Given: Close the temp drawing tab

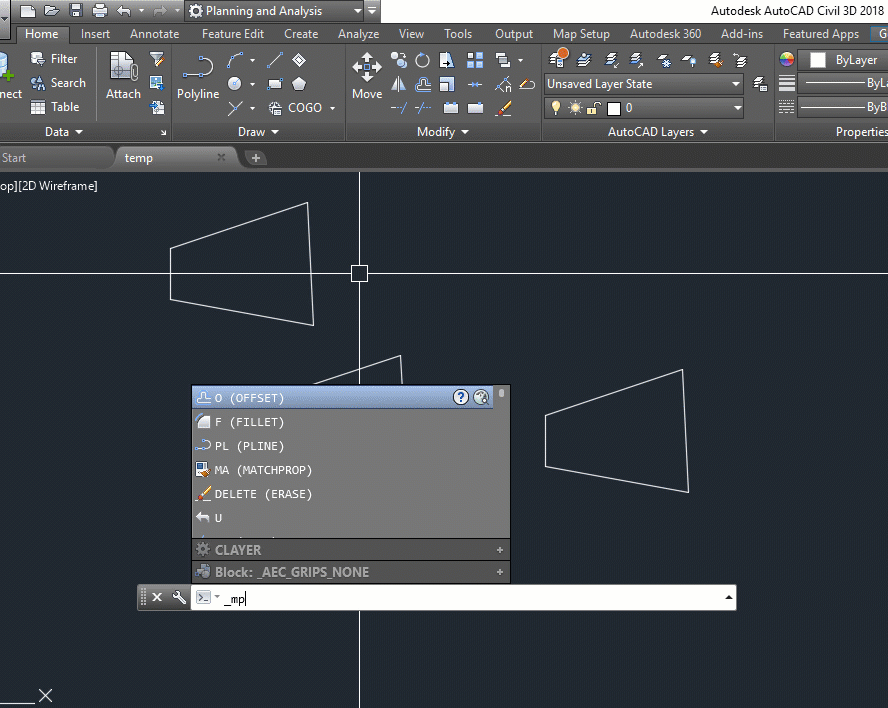Looking at the screenshot, I should (x=221, y=157).
